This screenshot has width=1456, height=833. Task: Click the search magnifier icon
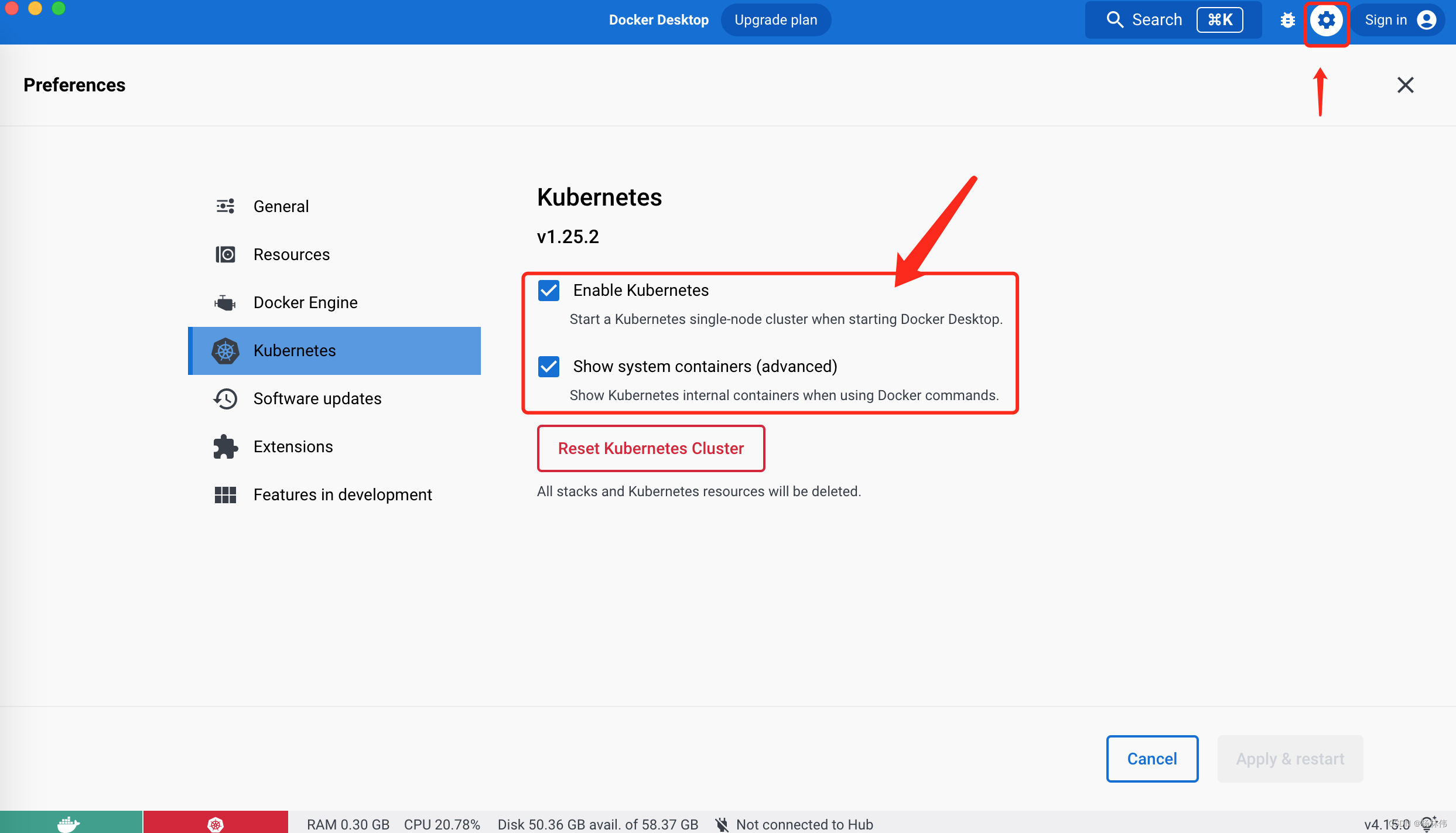click(x=1115, y=20)
